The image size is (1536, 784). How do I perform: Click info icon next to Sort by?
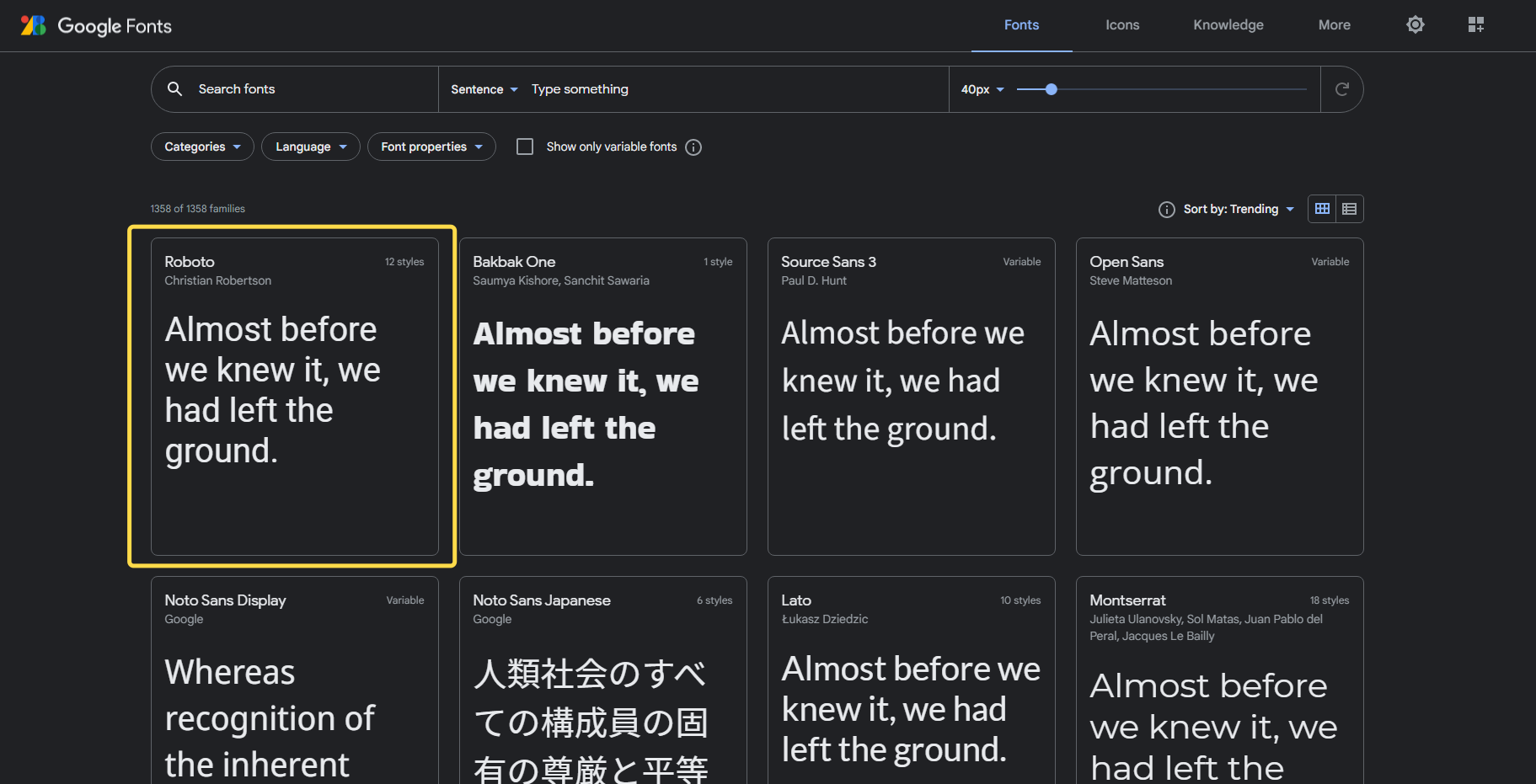tap(1166, 210)
